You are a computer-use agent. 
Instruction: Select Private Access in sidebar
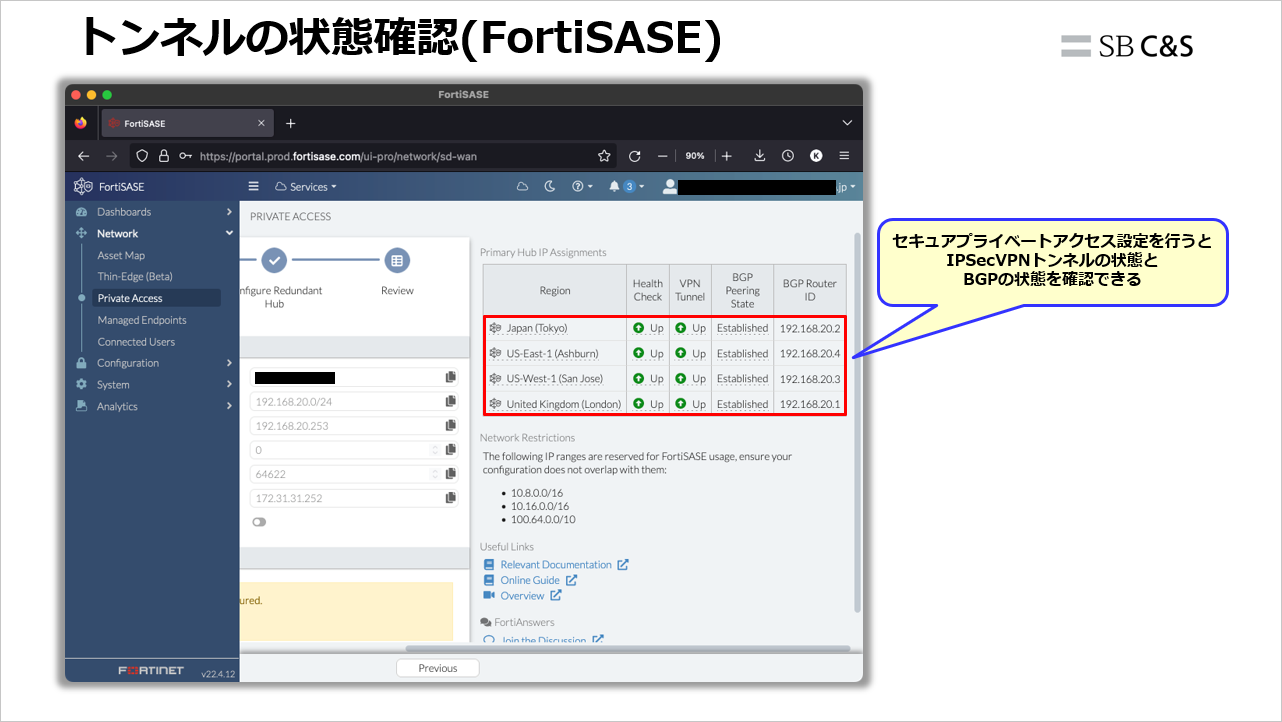tap(157, 298)
